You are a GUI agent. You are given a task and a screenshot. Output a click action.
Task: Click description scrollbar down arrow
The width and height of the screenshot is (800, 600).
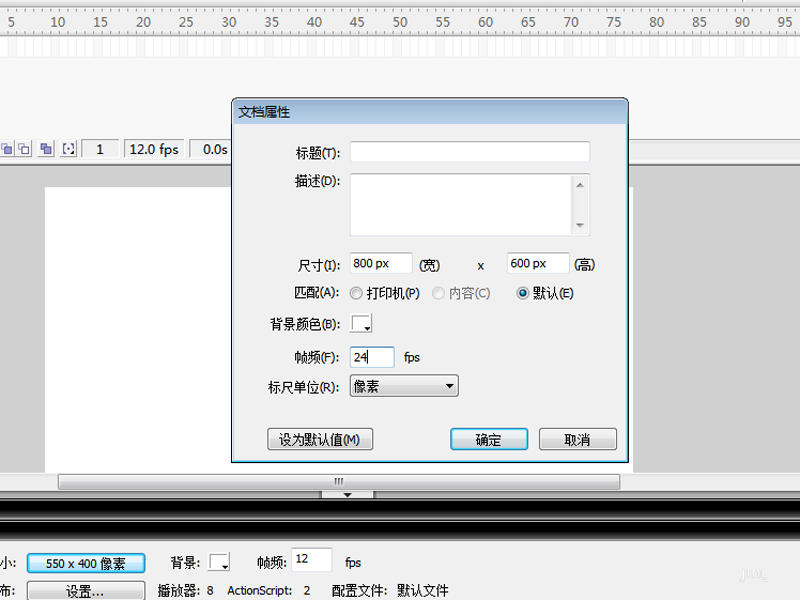580,226
